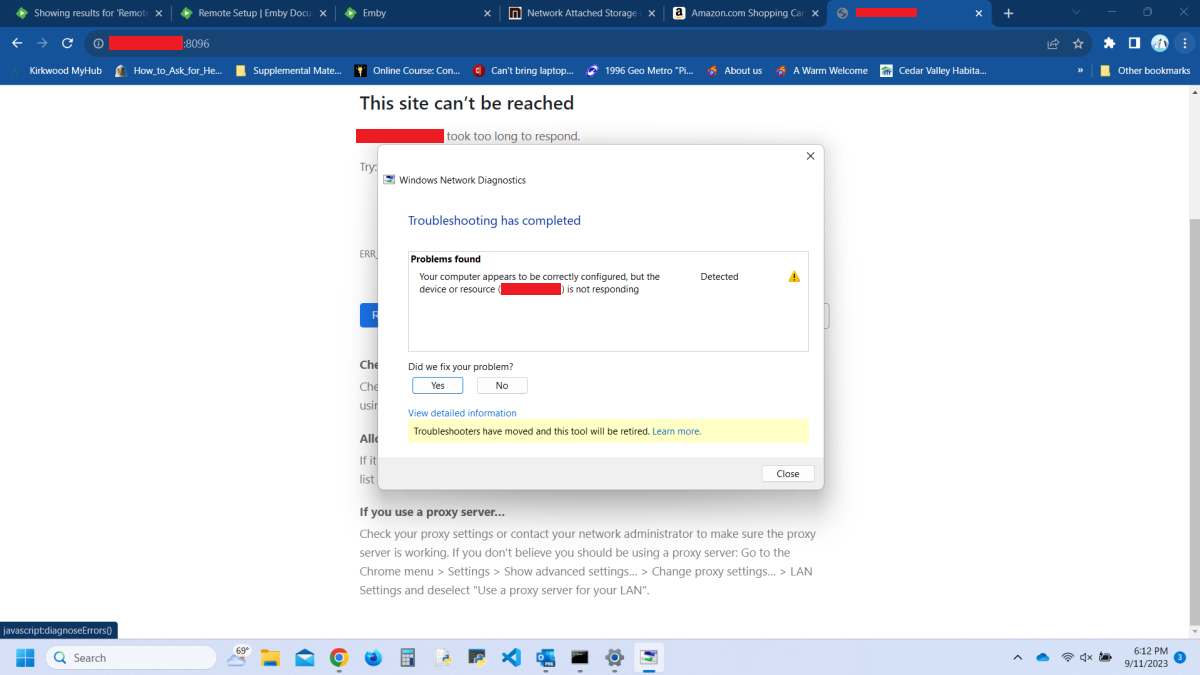Screen dimensions: 1200x675
Task: Open a new Chrome tab
Action: point(1008,13)
